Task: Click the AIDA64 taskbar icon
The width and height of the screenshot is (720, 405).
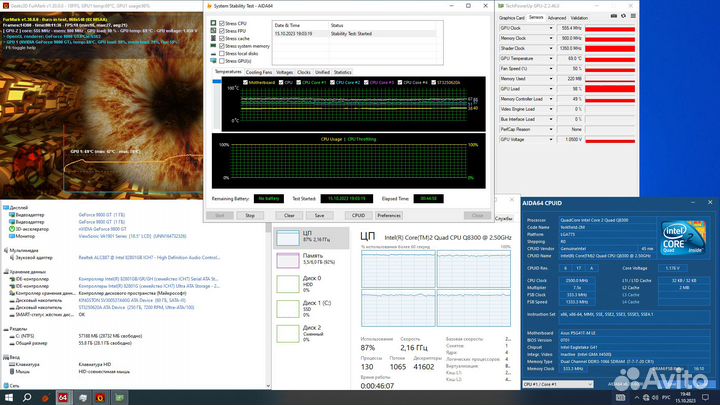Action: pyautogui.click(x=63, y=398)
